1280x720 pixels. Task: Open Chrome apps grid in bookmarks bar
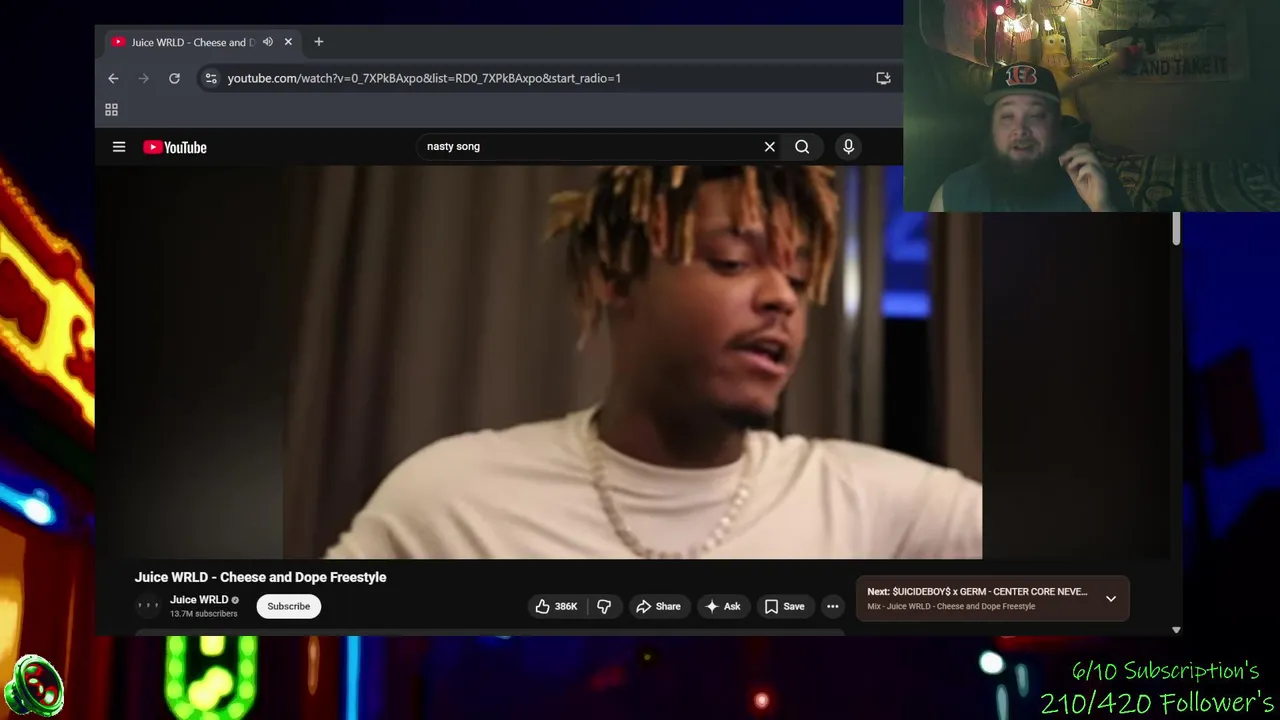tap(112, 110)
